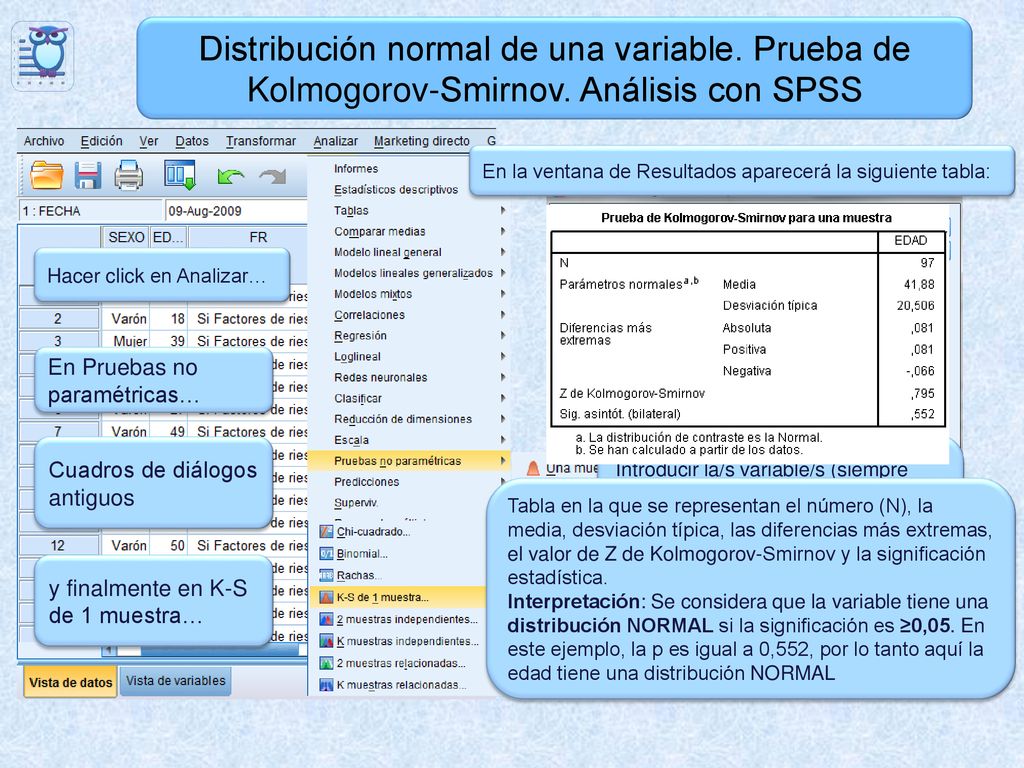Click the FR column header

(258, 237)
